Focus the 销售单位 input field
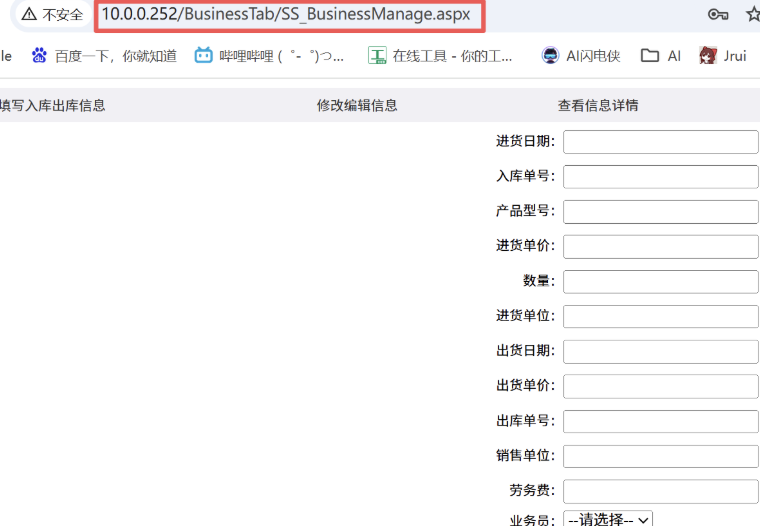This screenshot has height=532, width=760. [x=661, y=456]
